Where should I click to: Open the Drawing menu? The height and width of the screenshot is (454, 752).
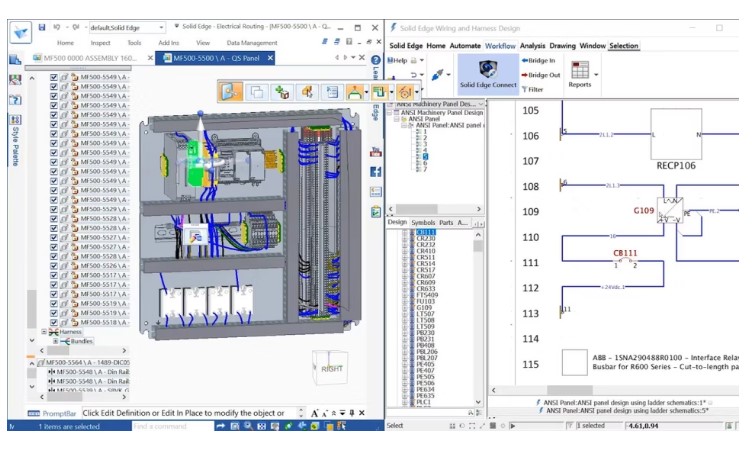[x=562, y=46]
